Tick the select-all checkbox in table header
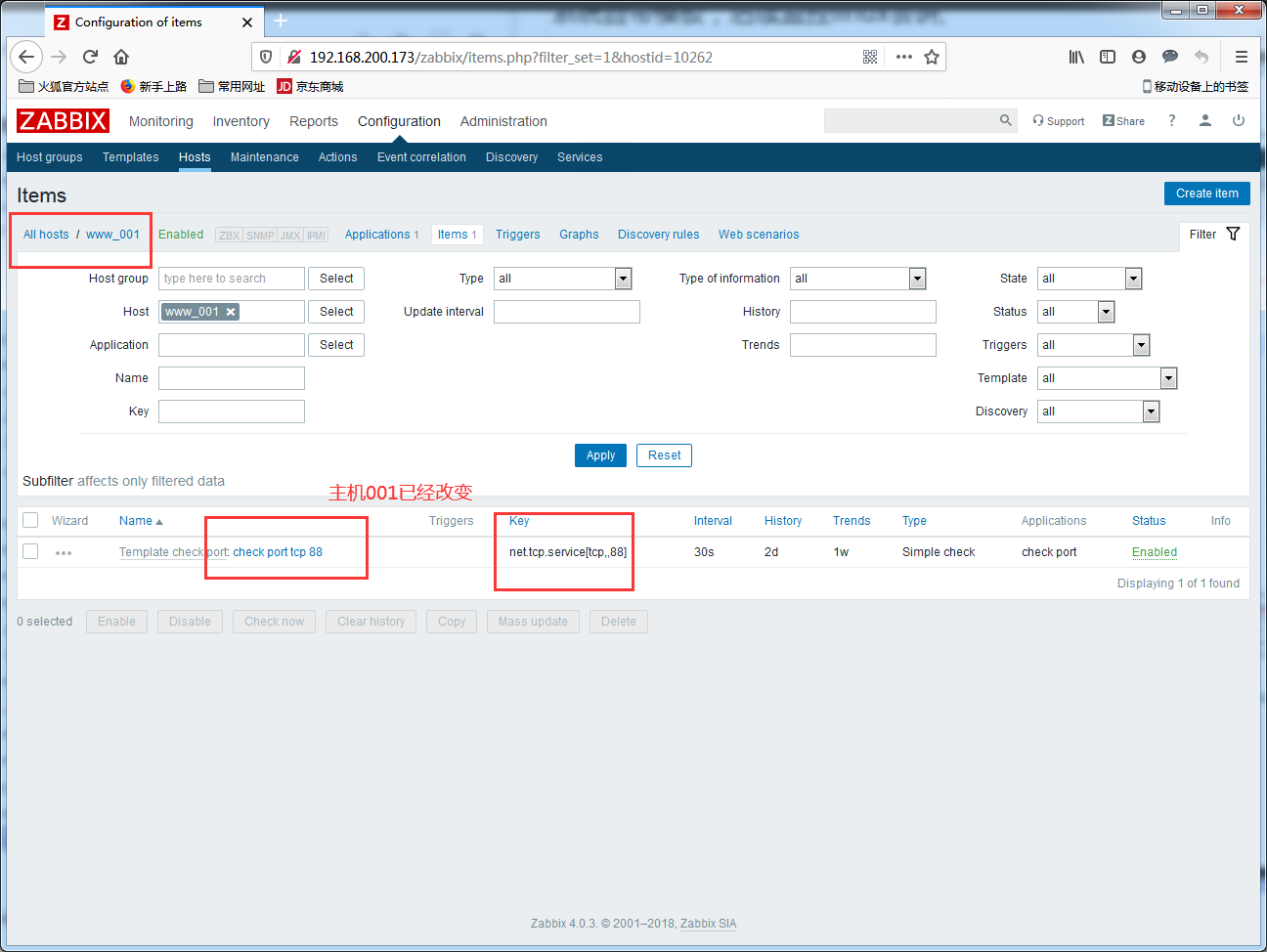Screen dimensions: 1267x952 pyautogui.click(x=30, y=520)
